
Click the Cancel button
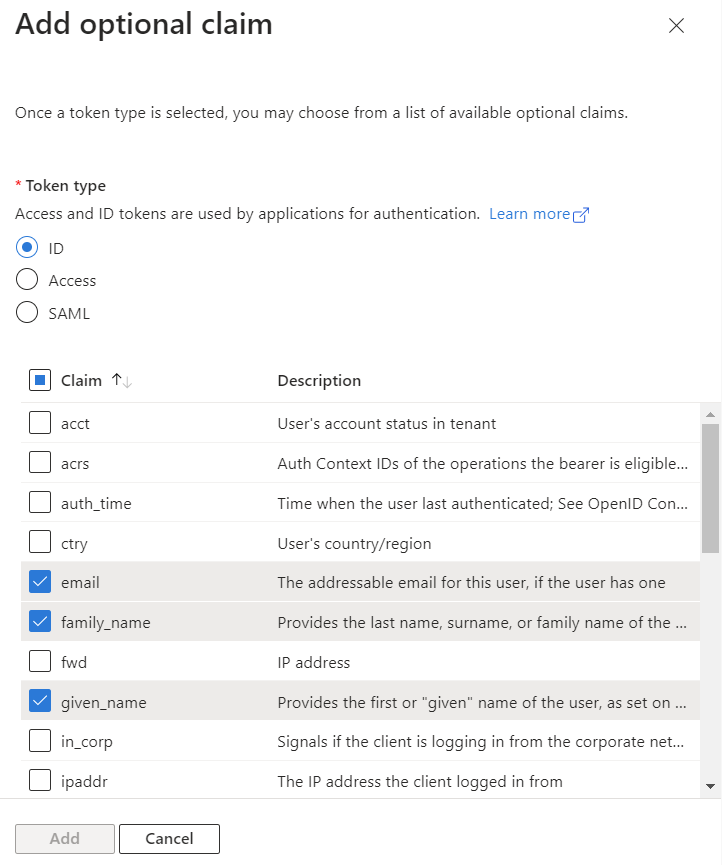[169, 838]
